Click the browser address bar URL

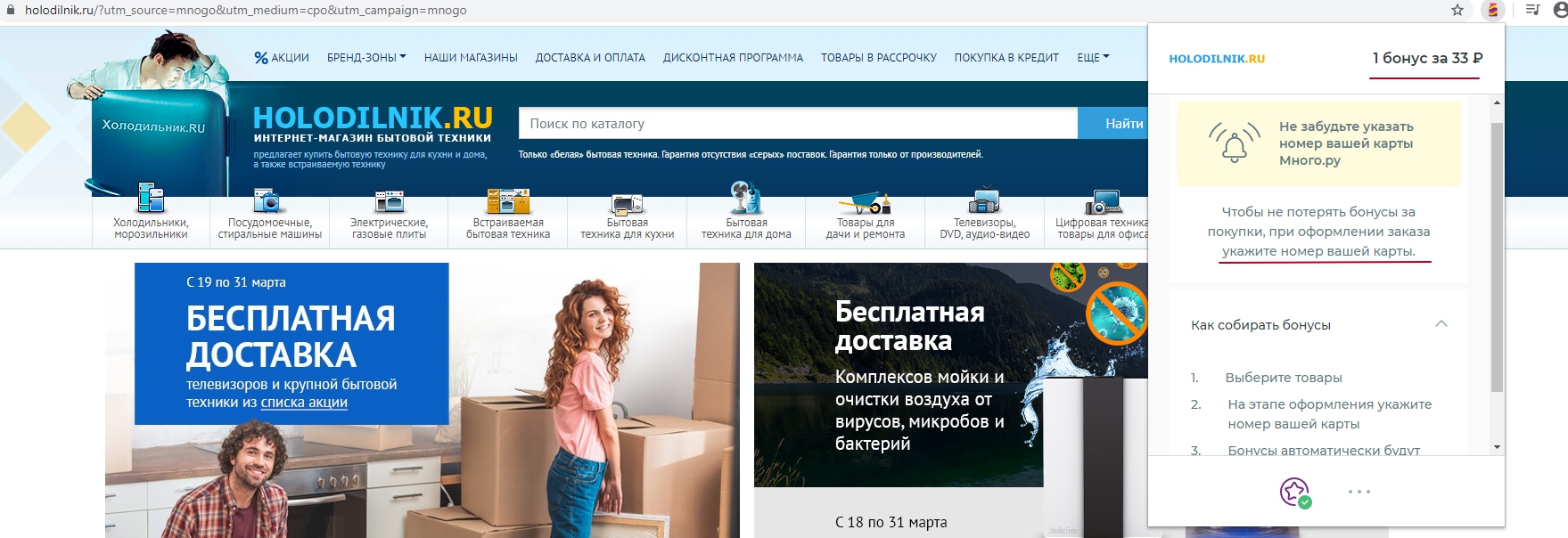pyautogui.click(x=246, y=11)
